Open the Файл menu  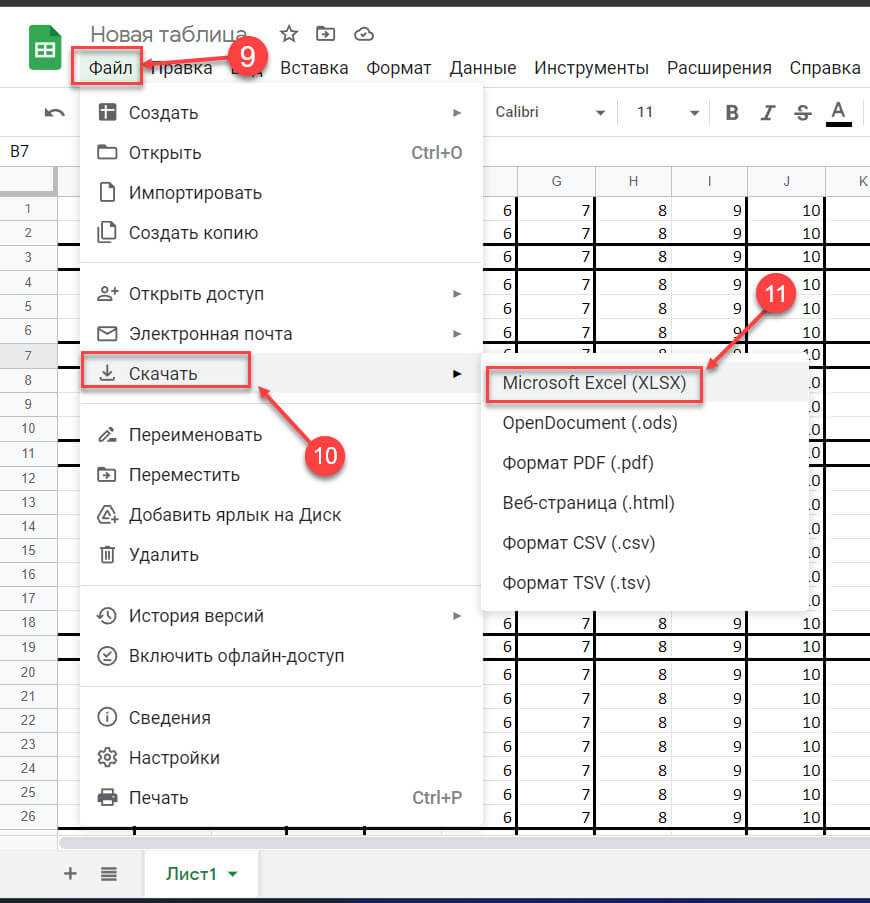110,68
